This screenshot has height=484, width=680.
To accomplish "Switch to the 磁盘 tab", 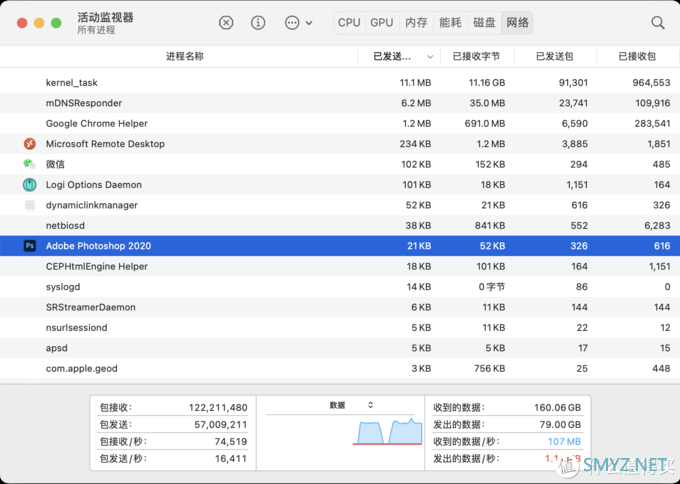I will click(x=484, y=23).
